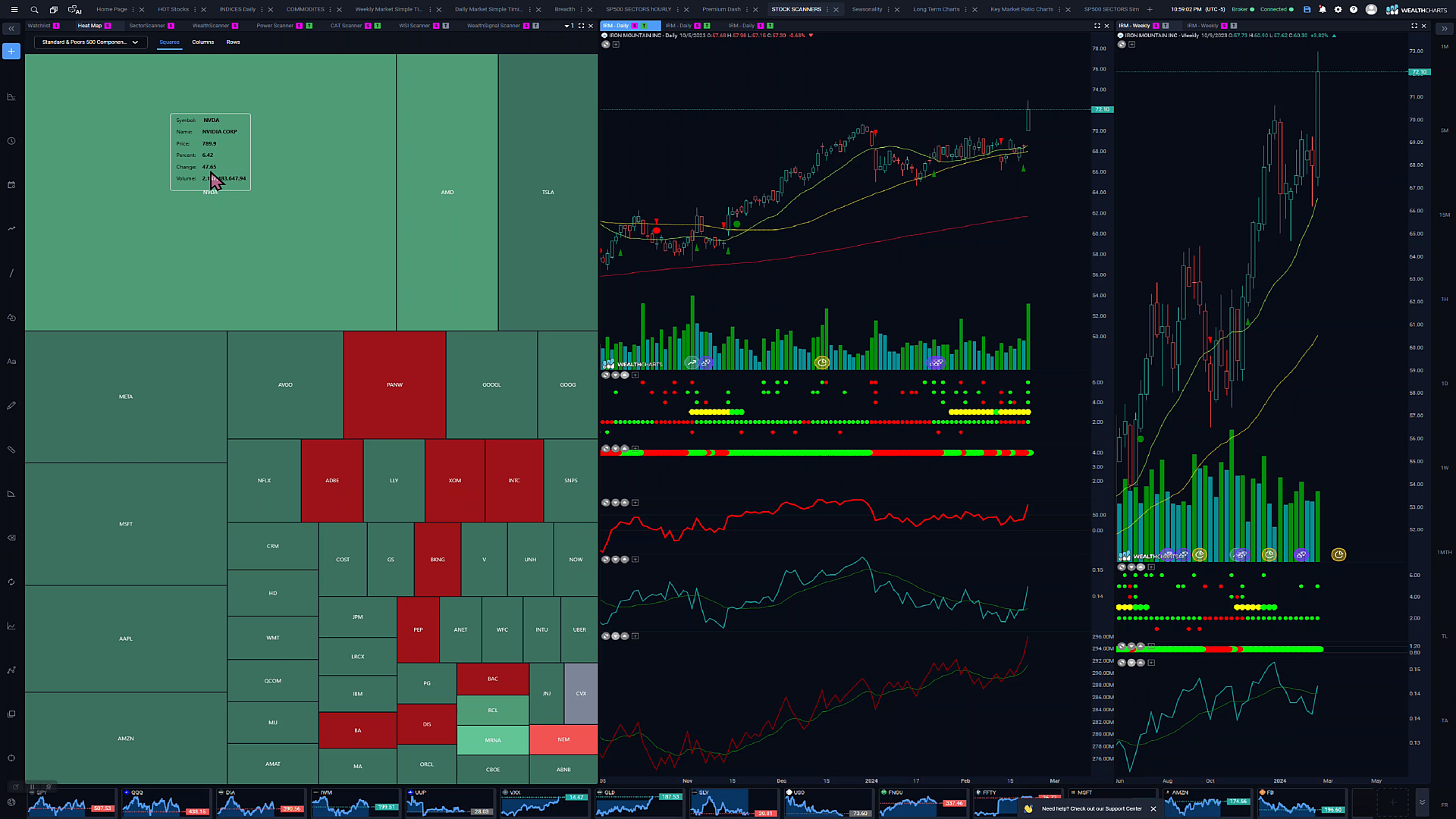
Task: Click the duplicate windows icon
Action: [53, 10]
